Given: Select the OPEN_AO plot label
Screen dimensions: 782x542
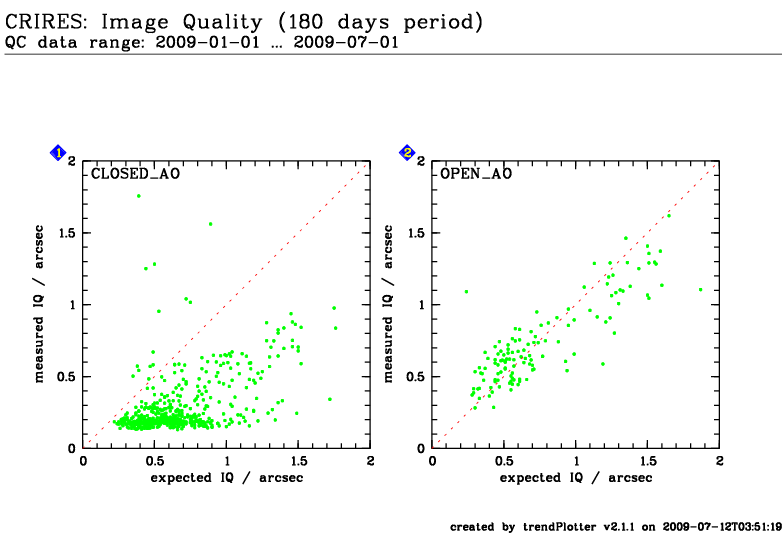Looking at the screenshot, I should coord(476,174).
